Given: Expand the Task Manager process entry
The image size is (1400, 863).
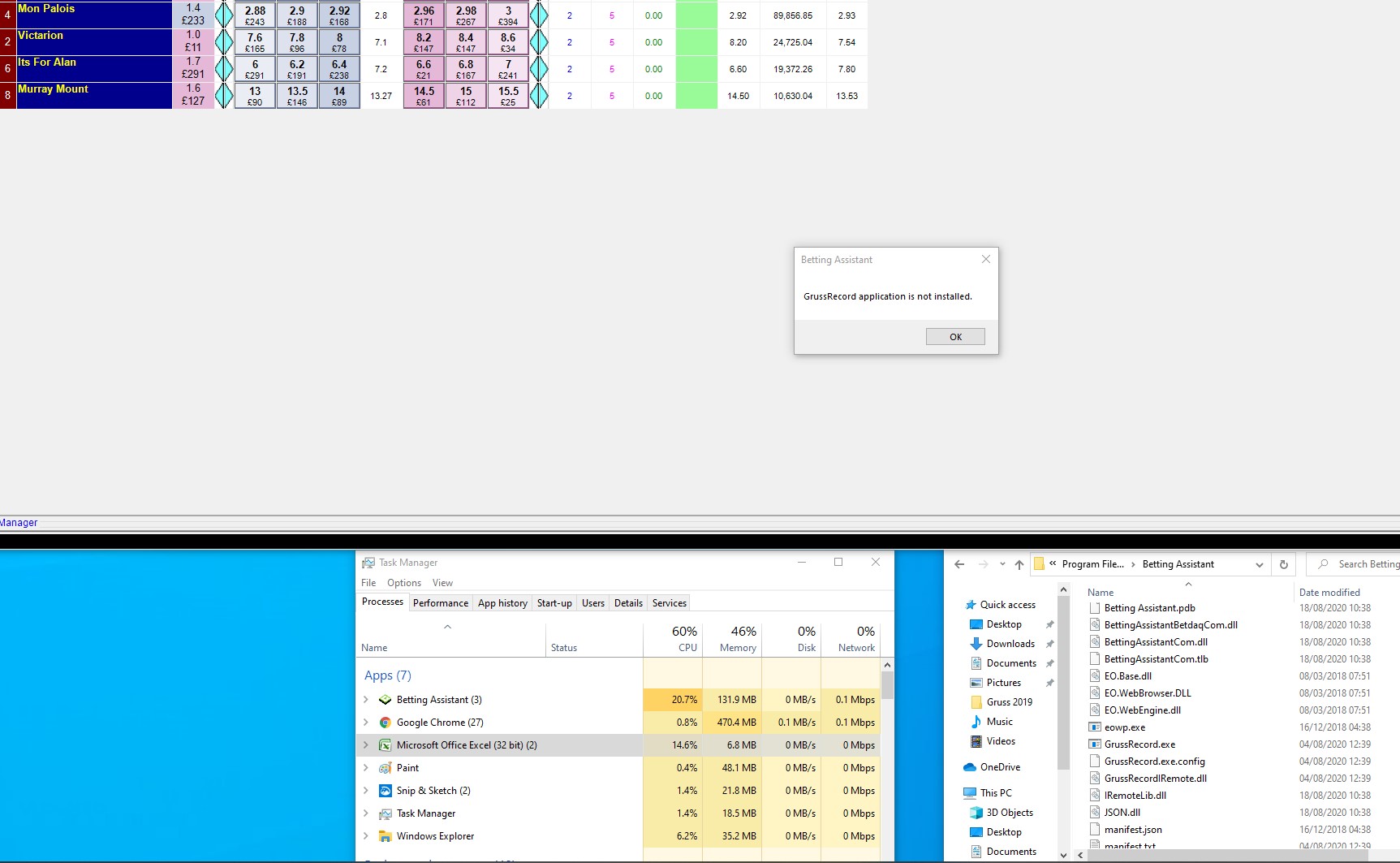Looking at the screenshot, I should click(x=366, y=813).
